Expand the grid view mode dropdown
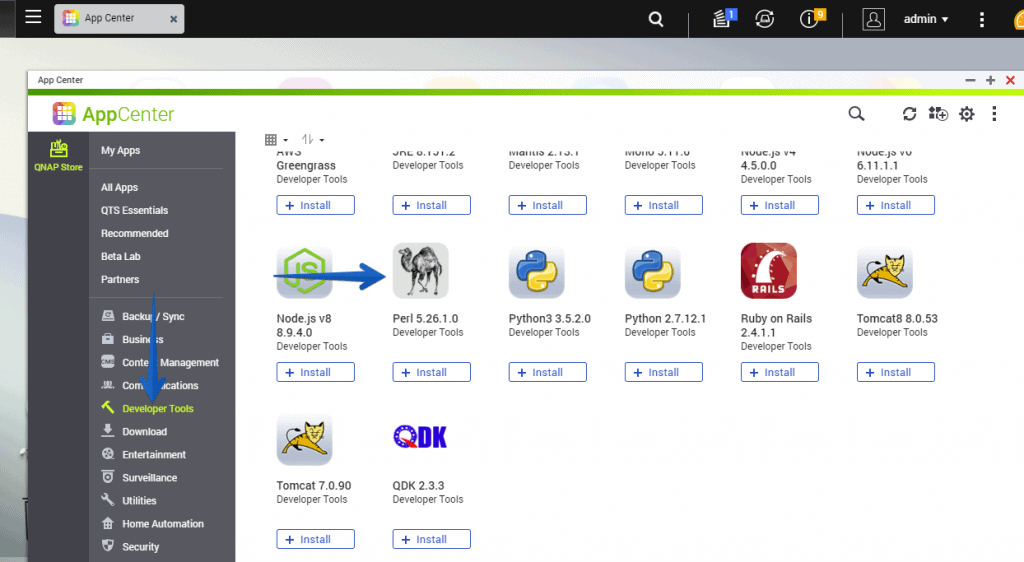Viewport: 1024px width, 562px height. 276,140
